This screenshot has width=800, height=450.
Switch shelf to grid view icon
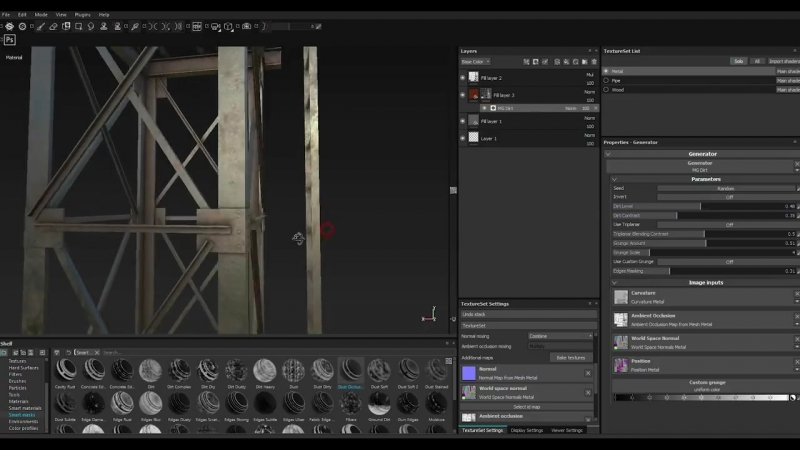pyautogui.click(x=448, y=361)
